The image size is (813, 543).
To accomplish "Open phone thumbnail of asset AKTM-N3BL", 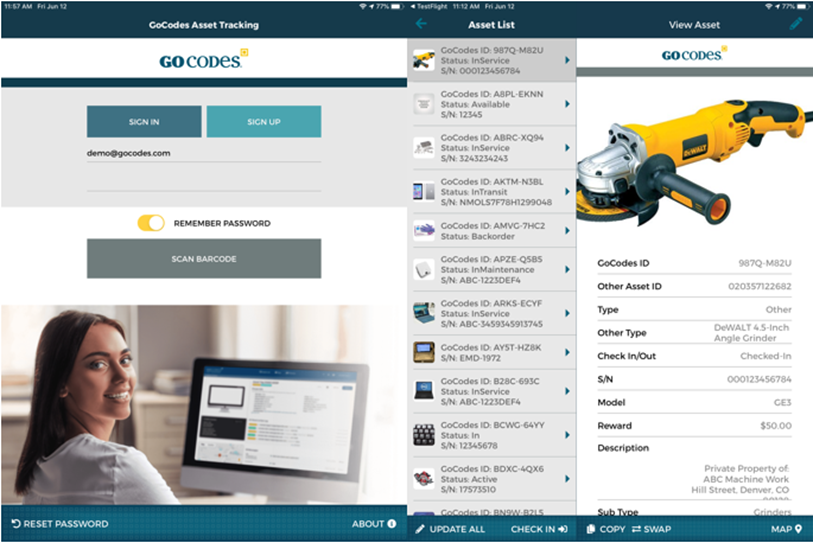I will 424,192.
